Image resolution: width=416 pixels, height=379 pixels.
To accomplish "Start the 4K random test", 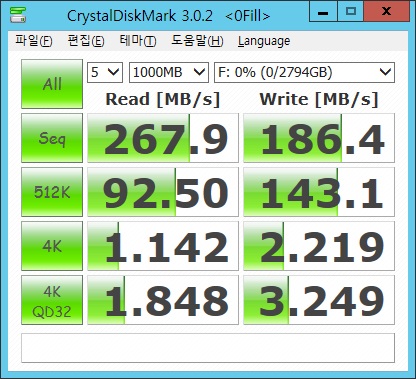I will point(52,246).
